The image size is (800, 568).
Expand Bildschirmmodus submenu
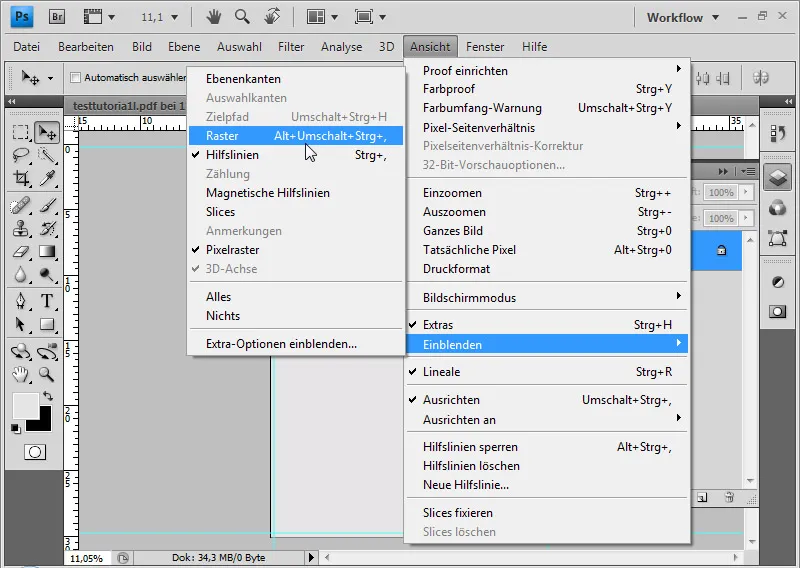[x=547, y=298]
